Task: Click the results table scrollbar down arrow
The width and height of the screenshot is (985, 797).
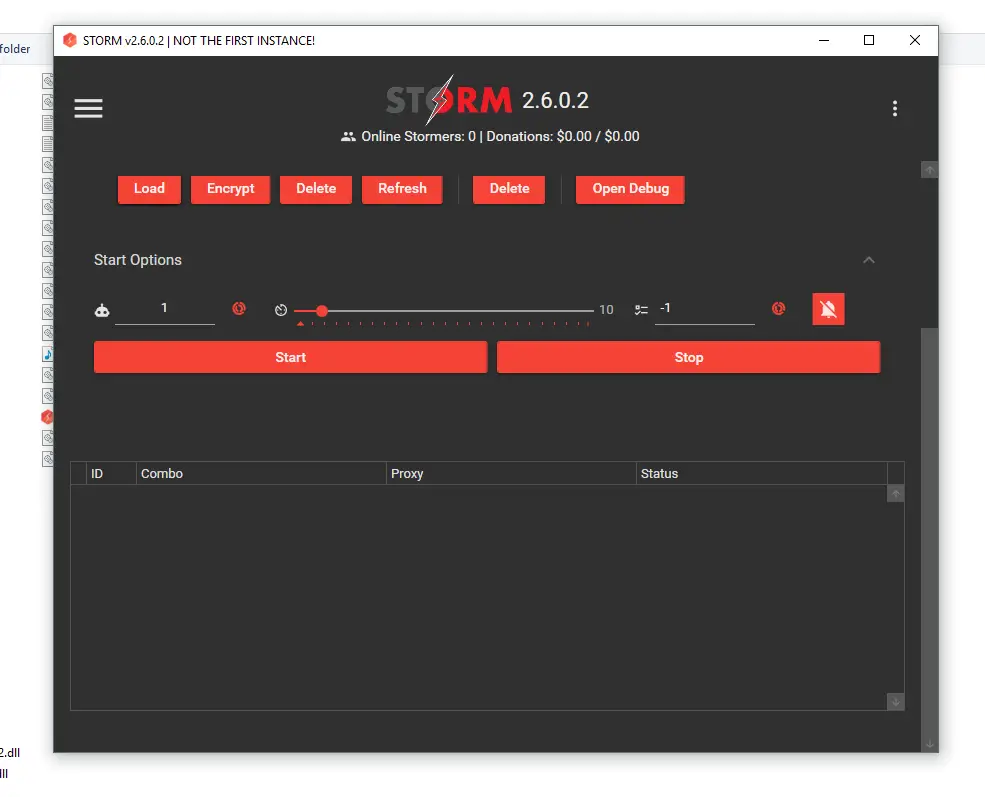Action: [895, 702]
